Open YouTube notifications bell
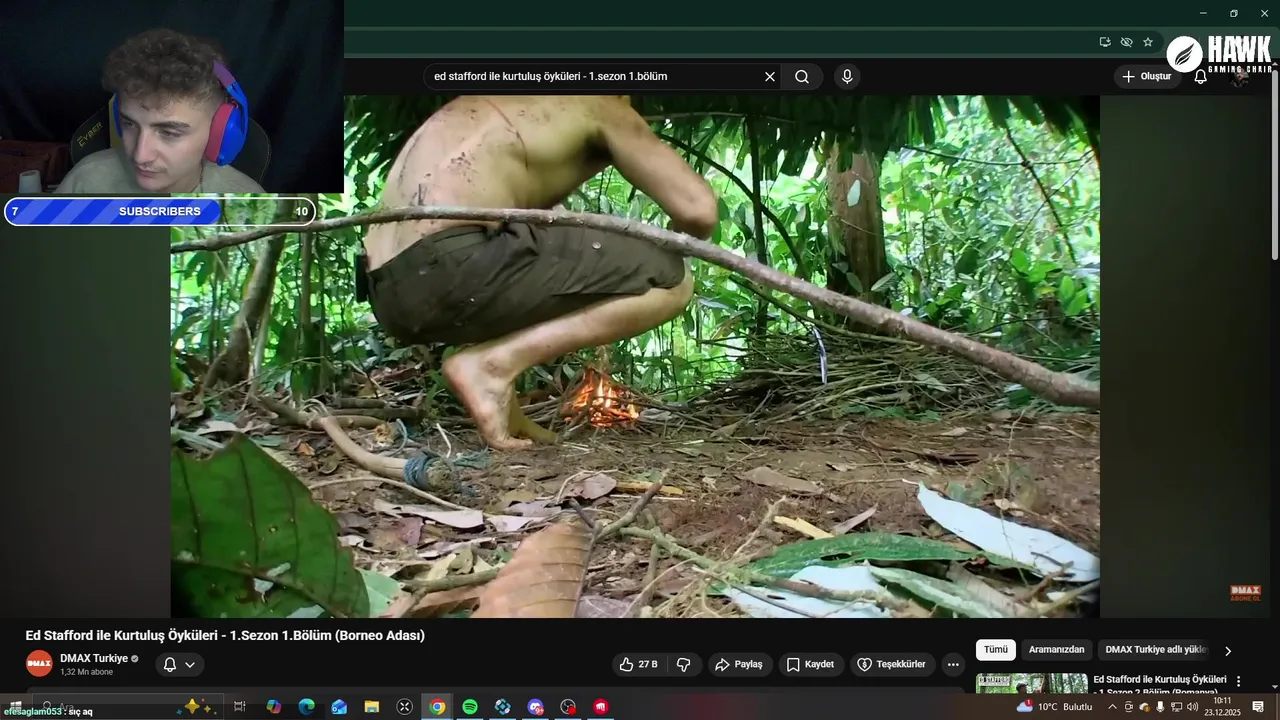1280x720 pixels. tap(1201, 76)
